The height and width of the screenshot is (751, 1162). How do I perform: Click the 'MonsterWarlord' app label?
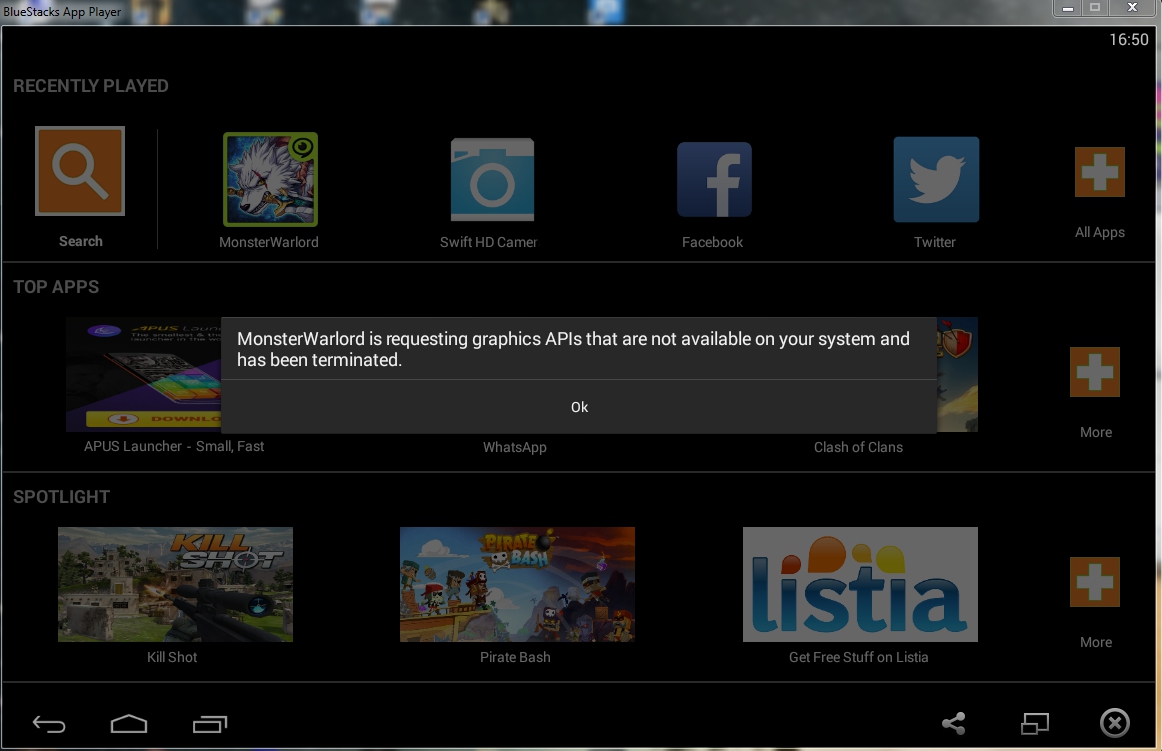tap(269, 242)
